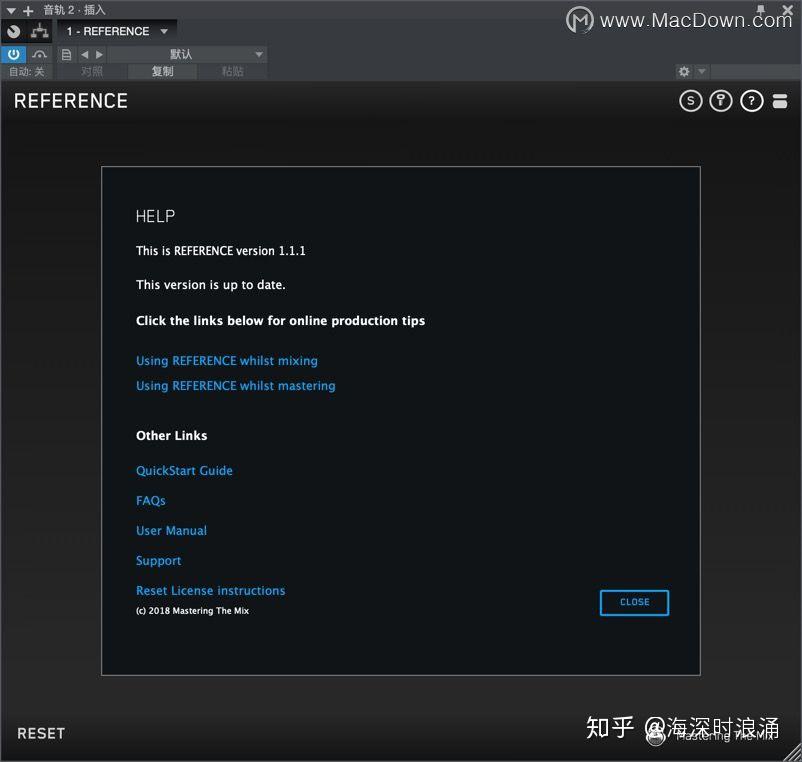Pin the plugin window with pin icon
The width and height of the screenshot is (802, 762).
click(761, 10)
